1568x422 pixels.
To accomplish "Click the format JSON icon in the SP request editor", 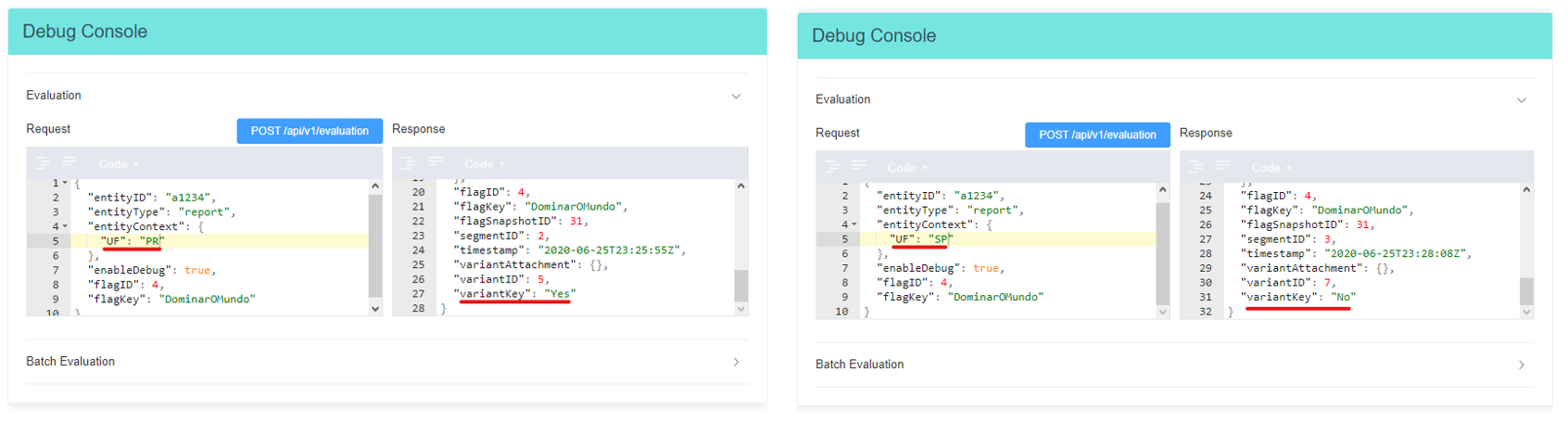I will point(832,167).
